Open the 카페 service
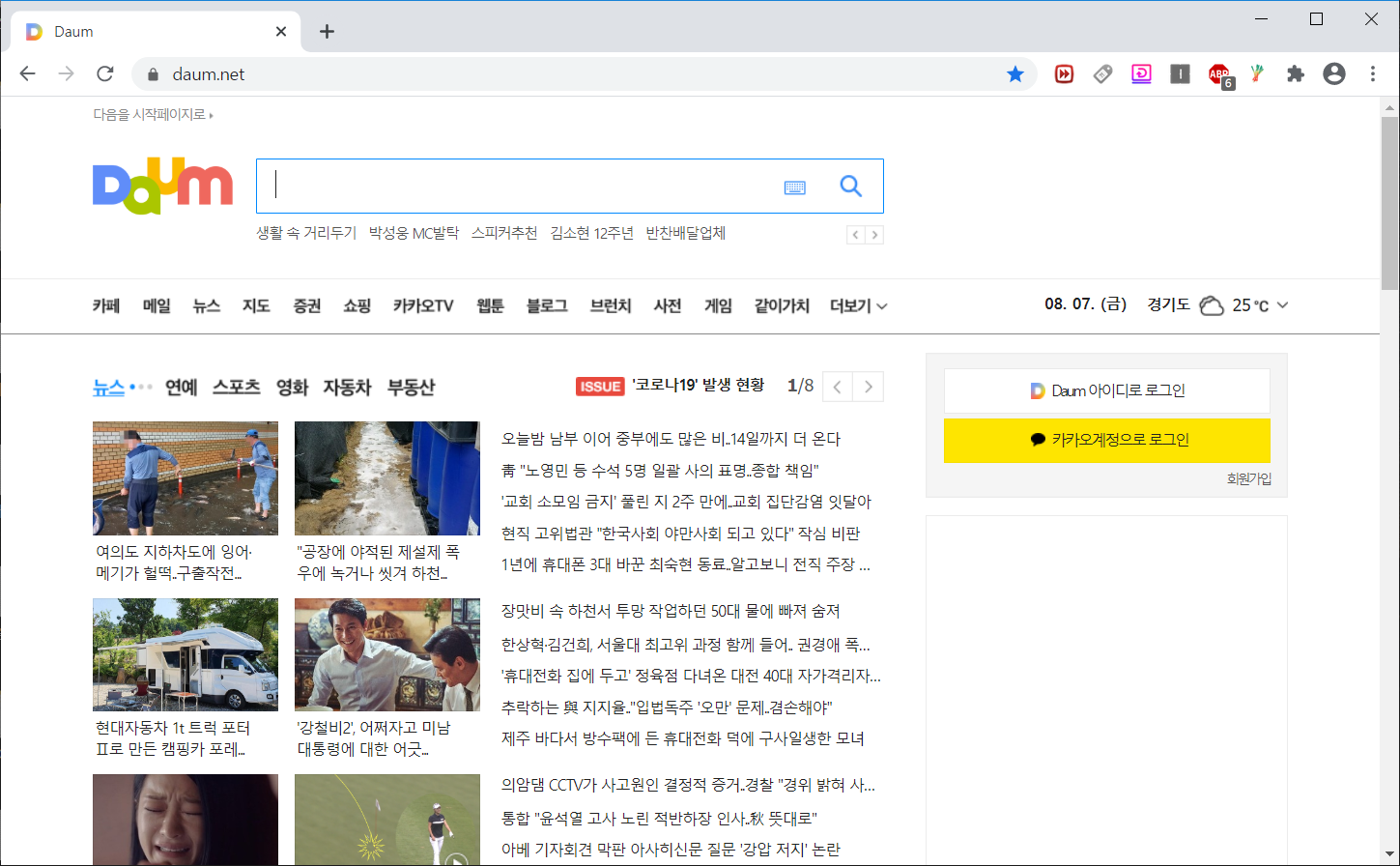 (x=106, y=305)
